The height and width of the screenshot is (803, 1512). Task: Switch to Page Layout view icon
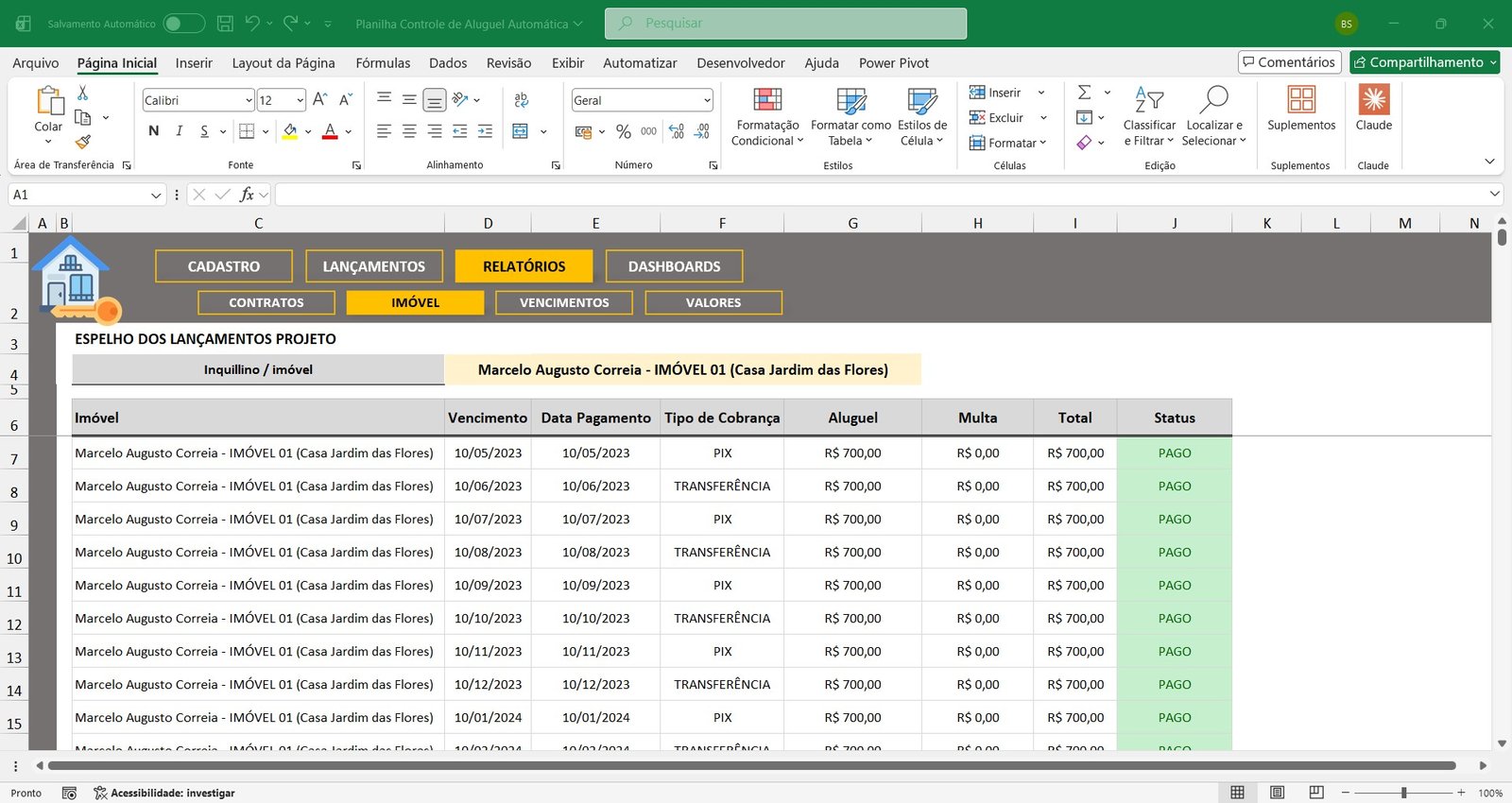click(1277, 793)
